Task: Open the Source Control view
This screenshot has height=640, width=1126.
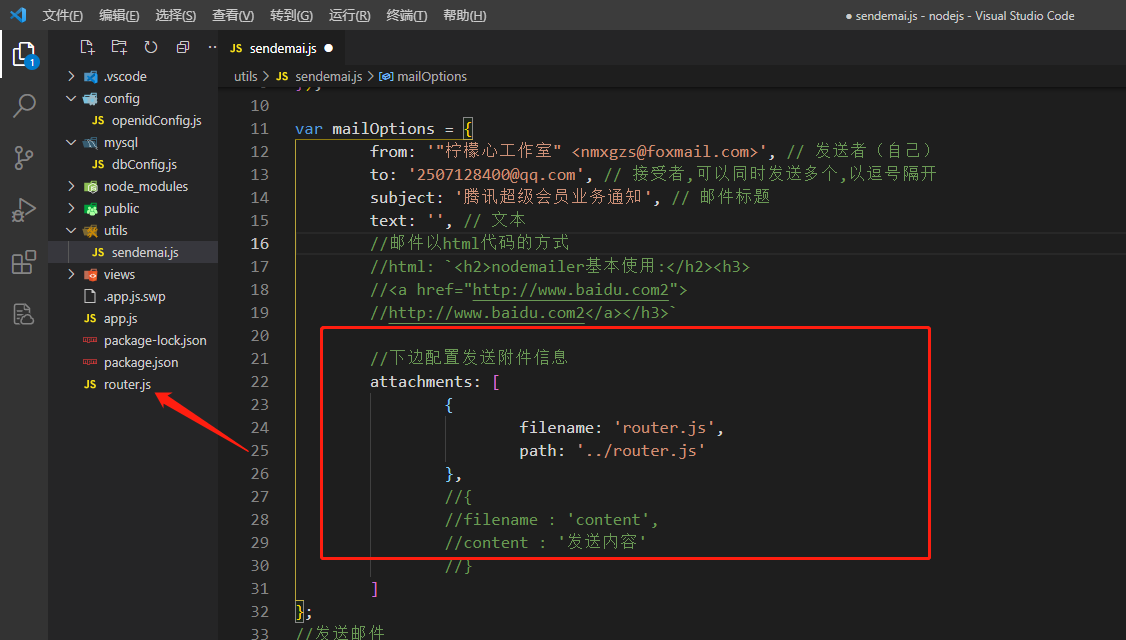Action: tap(24, 157)
